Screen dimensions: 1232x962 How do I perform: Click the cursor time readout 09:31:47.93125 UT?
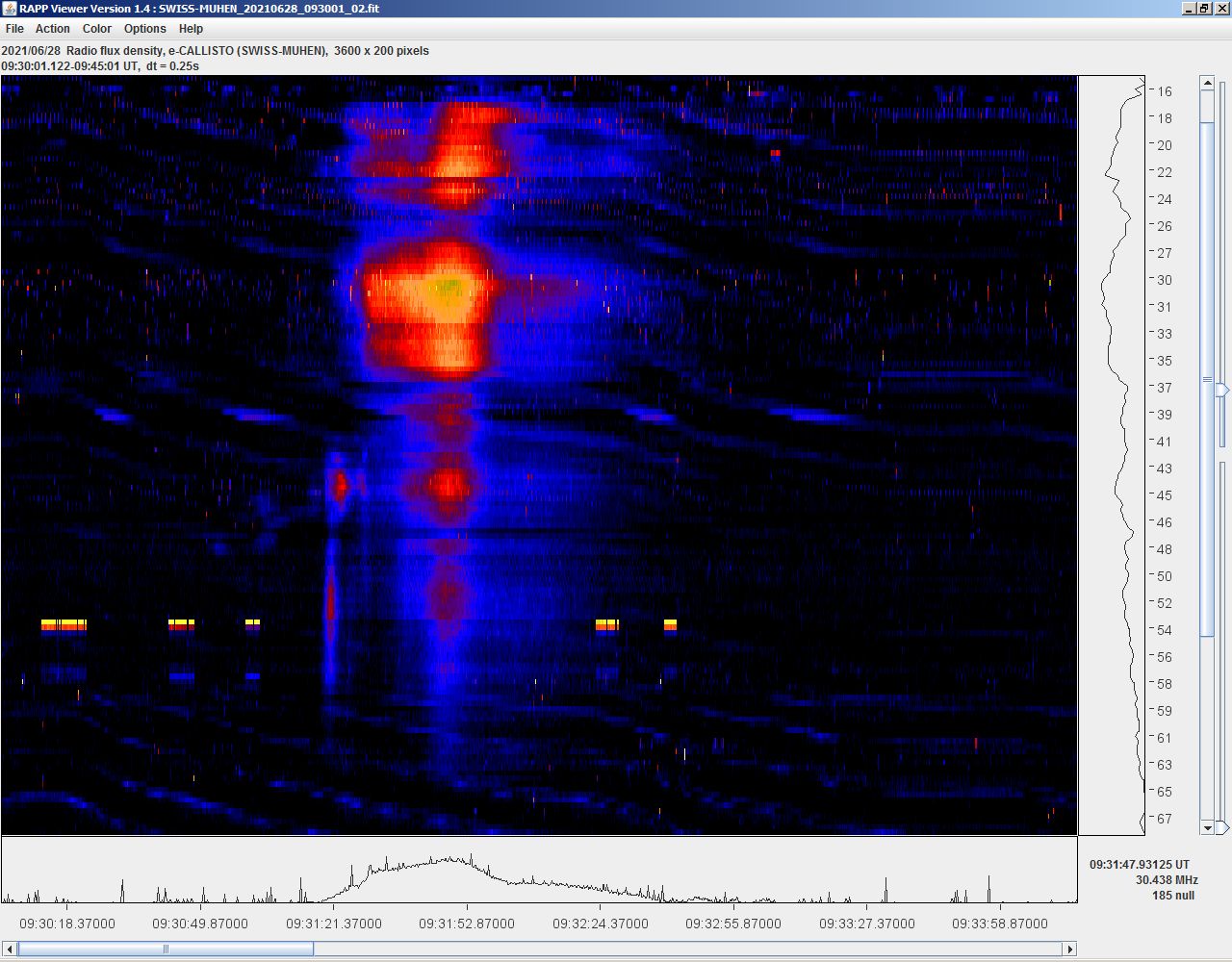(1140, 865)
